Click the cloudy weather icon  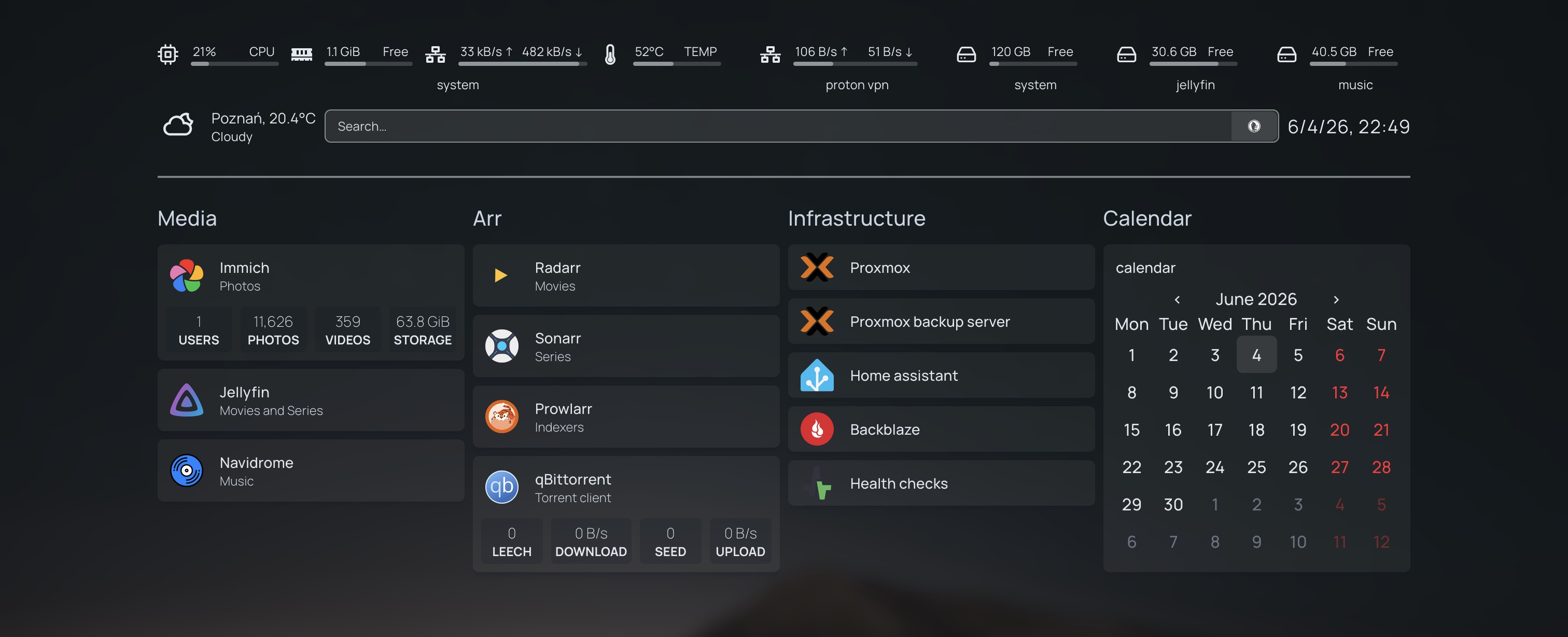pos(178,126)
